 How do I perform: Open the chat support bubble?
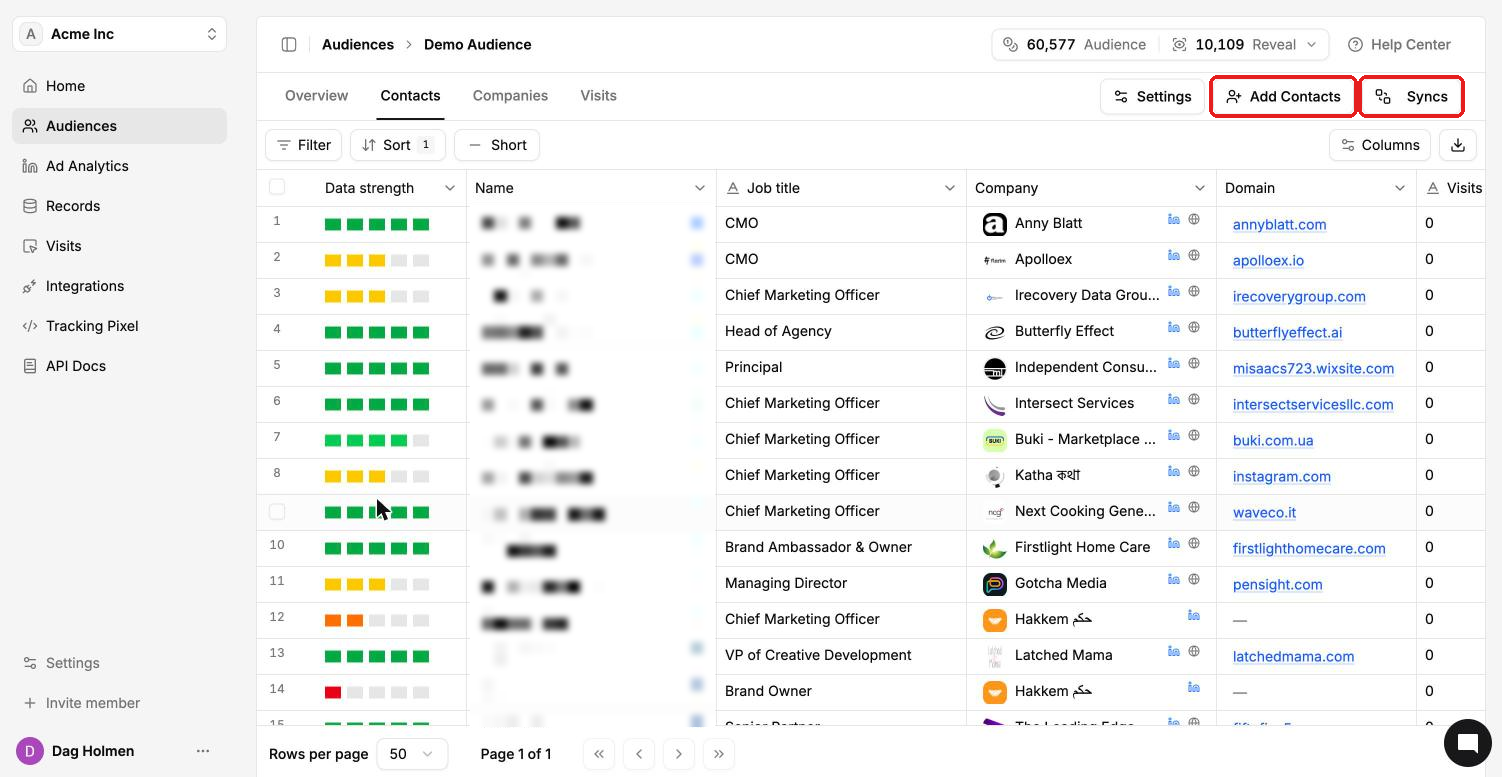1468,743
